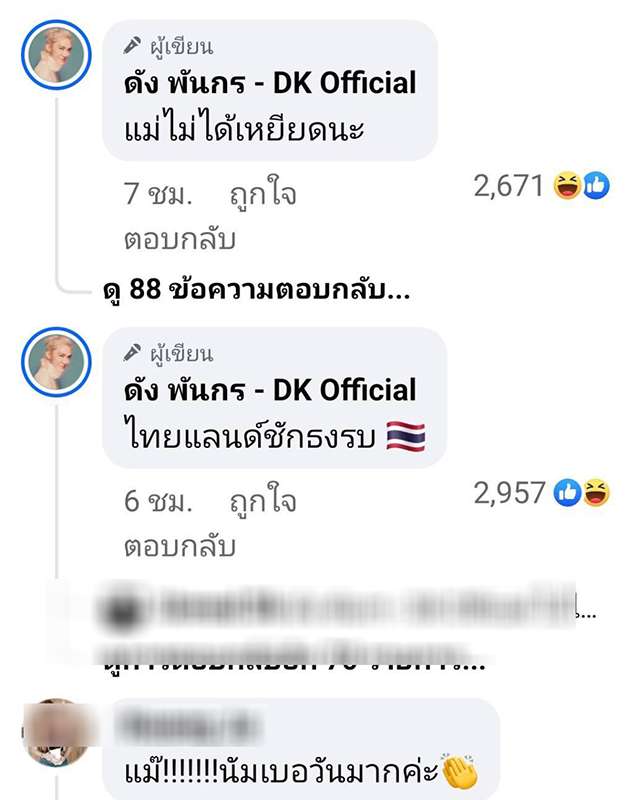Open the author name link on the first comment

pyautogui.click(x=270, y=83)
